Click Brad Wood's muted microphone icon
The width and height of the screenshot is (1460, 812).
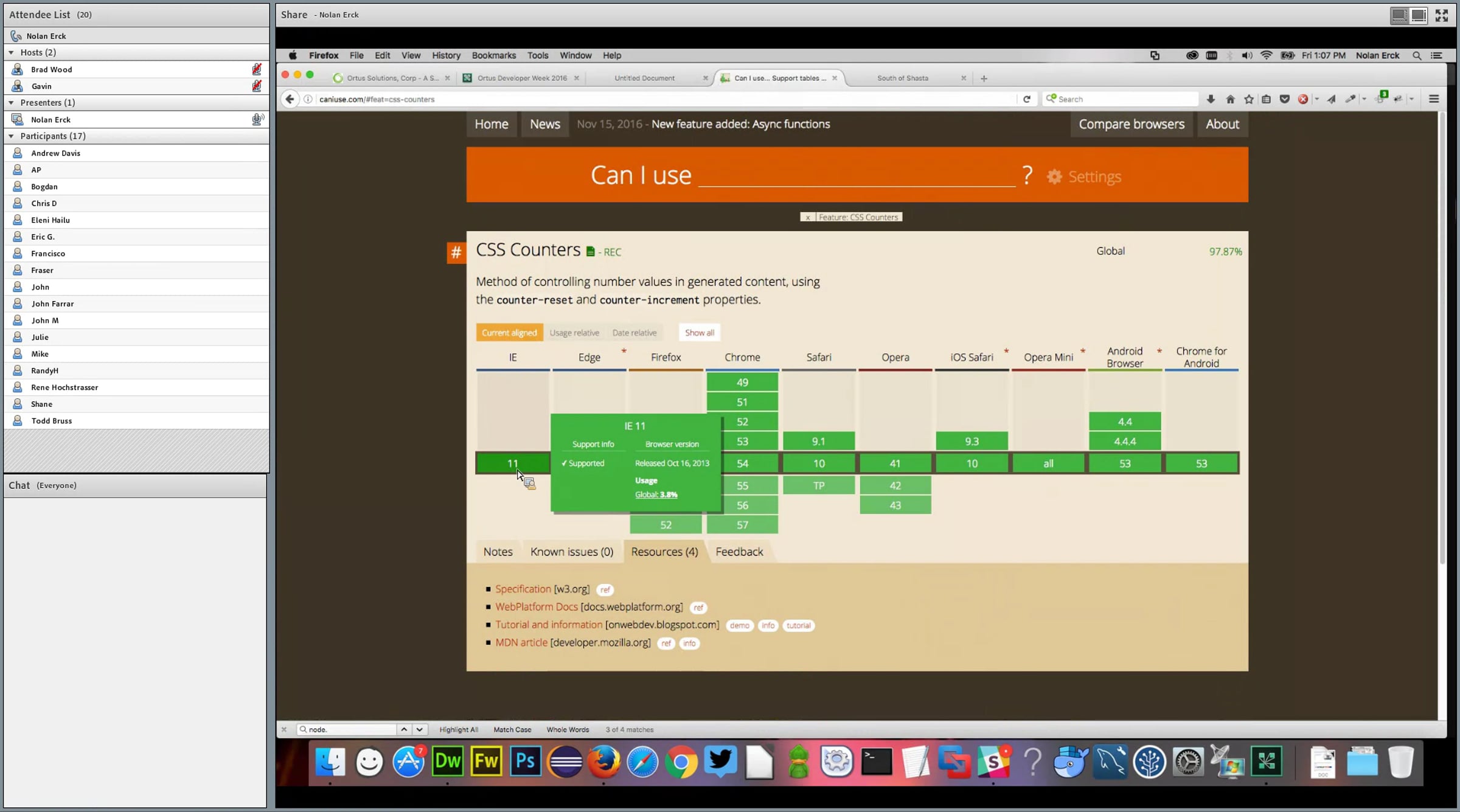257,69
